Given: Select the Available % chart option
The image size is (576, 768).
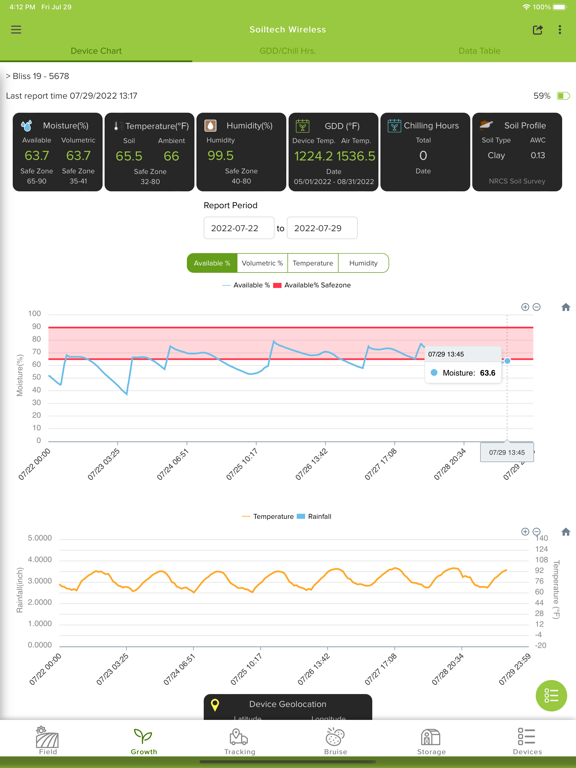Looking at the screenshot, I should point(212,263).
